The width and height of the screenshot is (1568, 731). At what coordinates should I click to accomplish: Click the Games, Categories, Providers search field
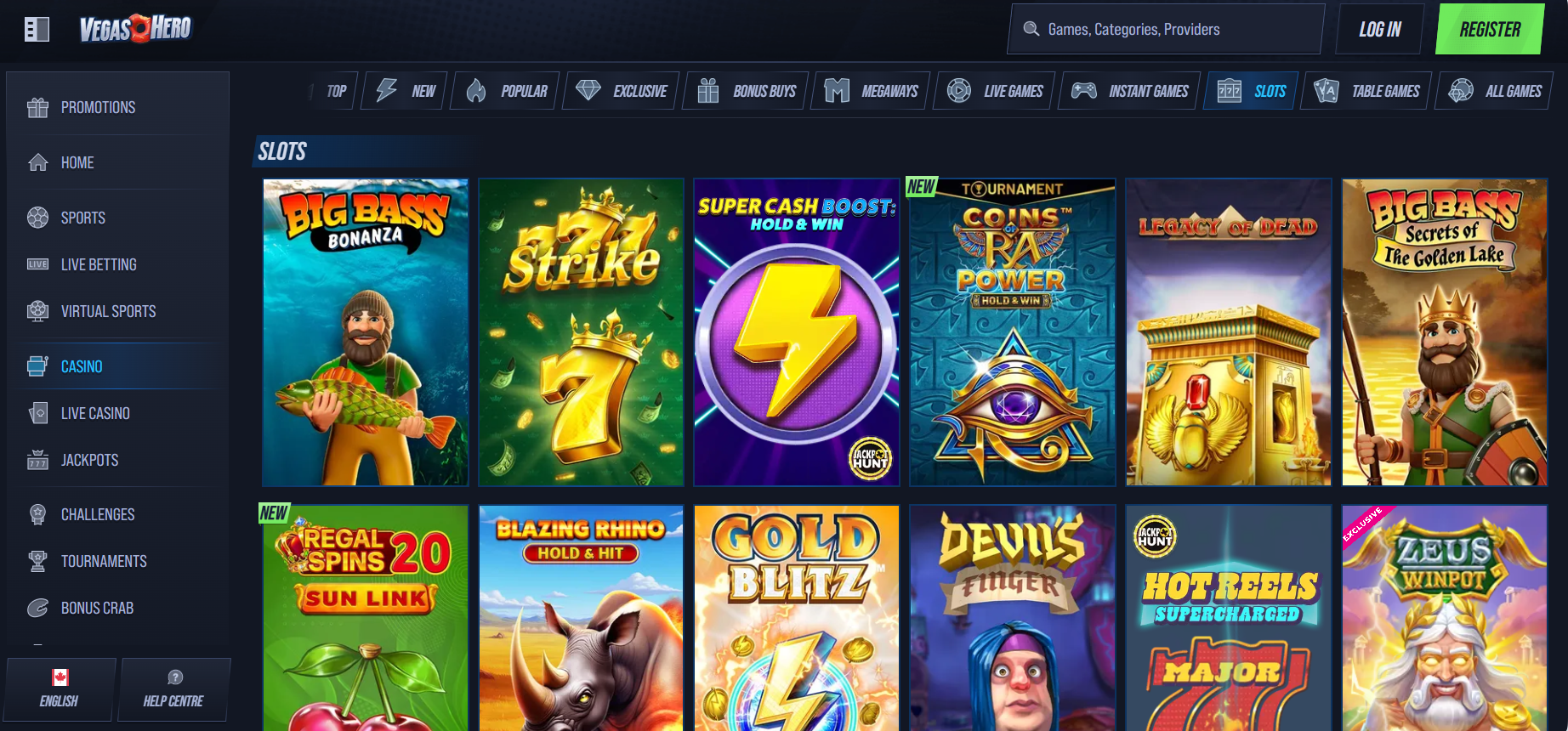[1166, 29]
